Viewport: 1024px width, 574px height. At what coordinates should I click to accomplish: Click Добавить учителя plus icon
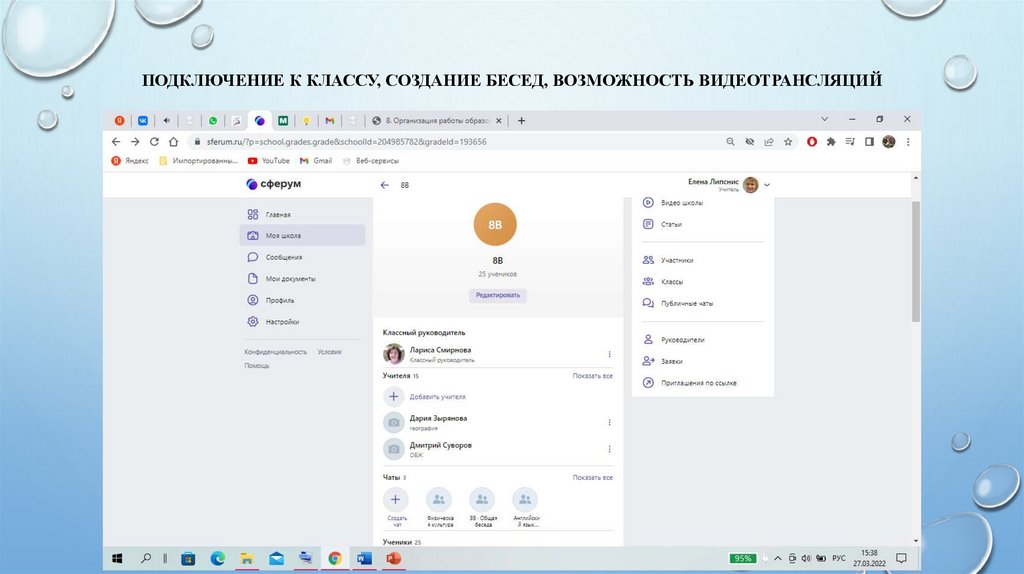pos(394,396)
